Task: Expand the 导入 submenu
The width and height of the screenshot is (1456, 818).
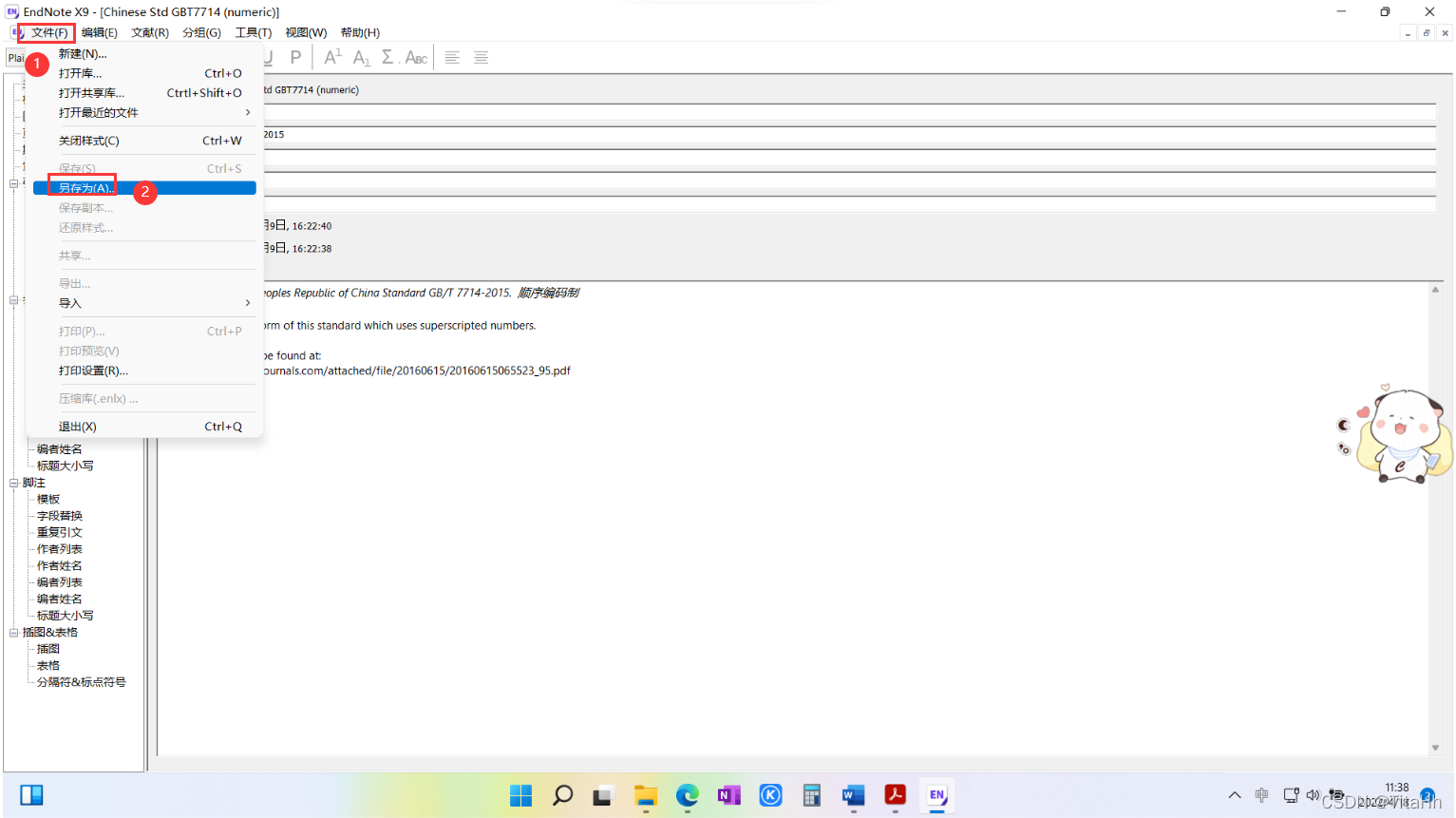Action: pyautogui.click(x=144, y=303)
